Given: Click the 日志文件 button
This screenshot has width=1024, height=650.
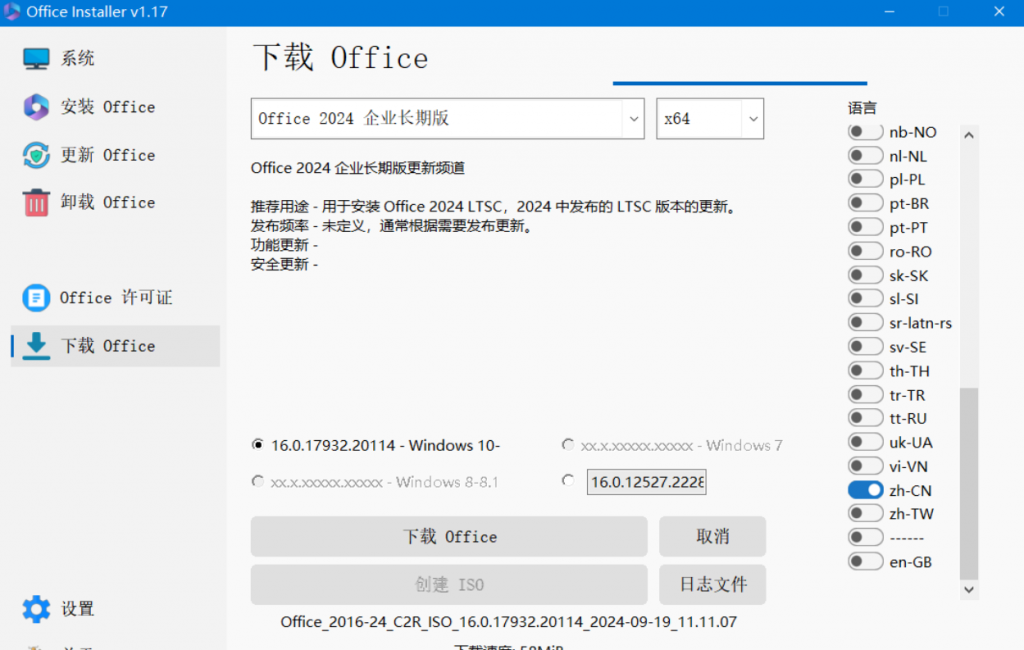Looking at the screenshot, I should 712,585.
